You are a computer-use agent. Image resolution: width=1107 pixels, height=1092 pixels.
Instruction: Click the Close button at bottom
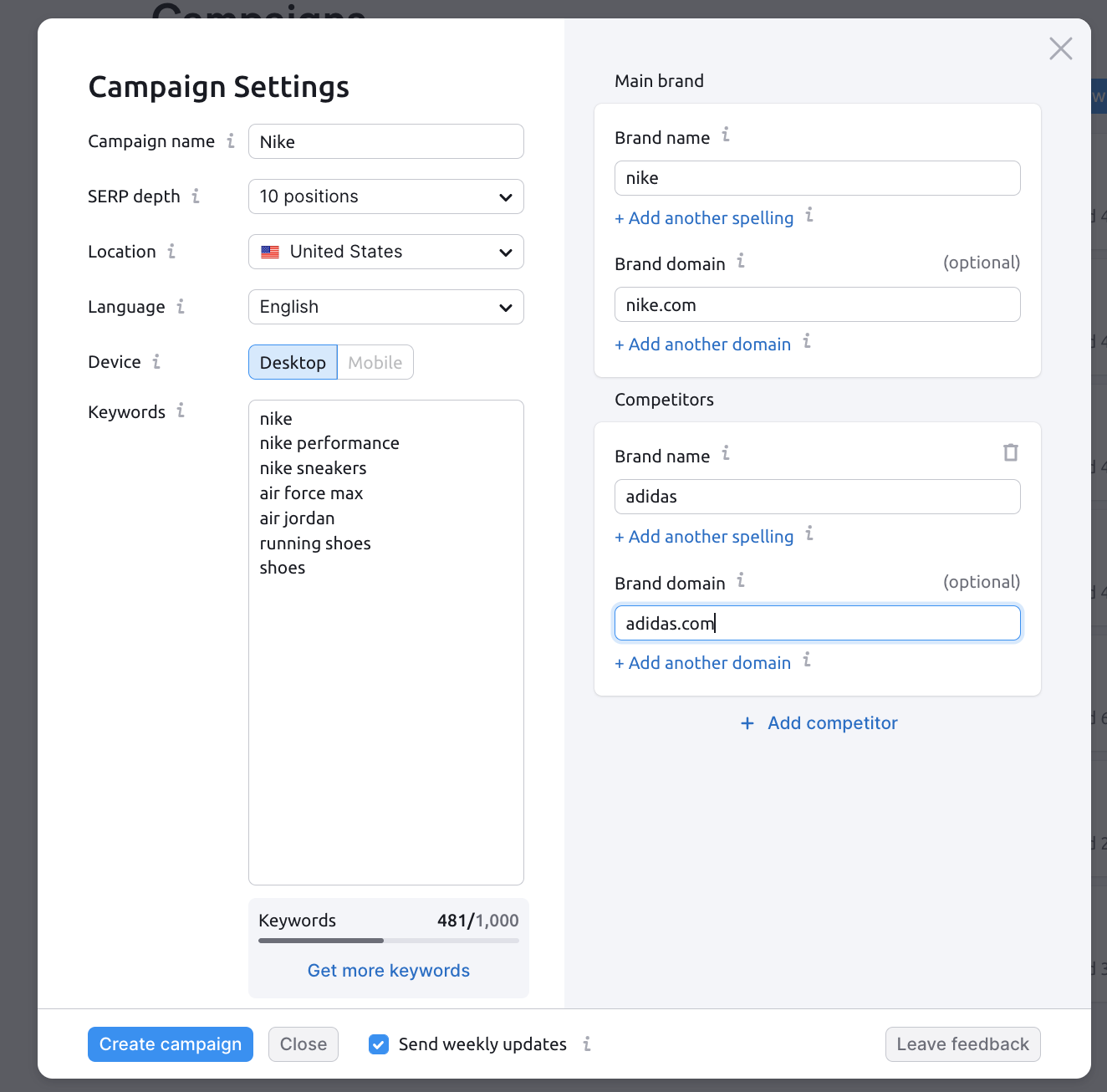[x=304, y=1044]
